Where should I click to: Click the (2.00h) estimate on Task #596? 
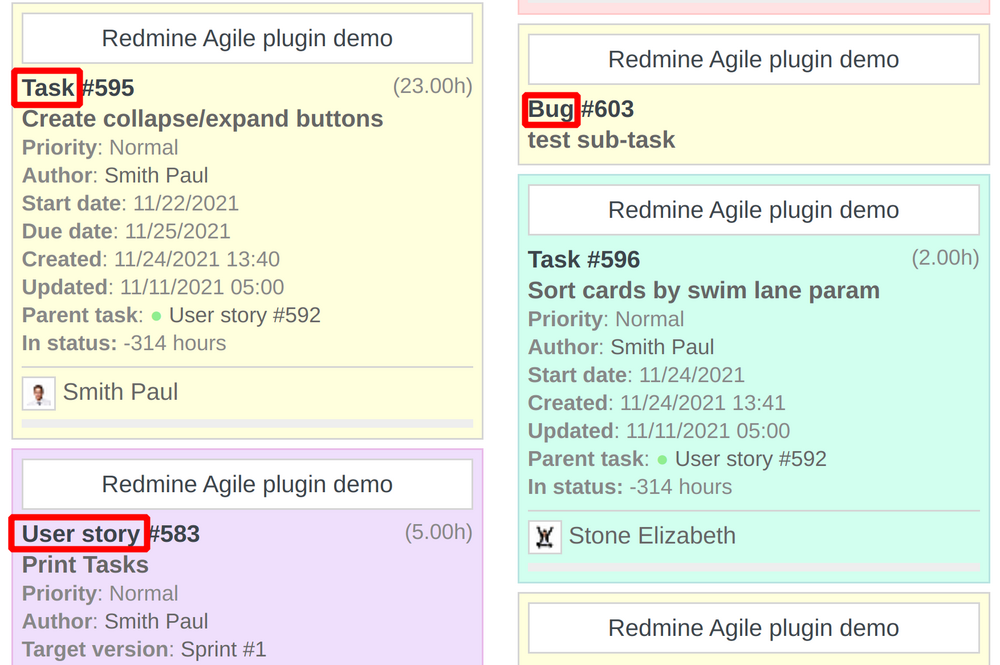pyautogui.click(x=945, y=258)
